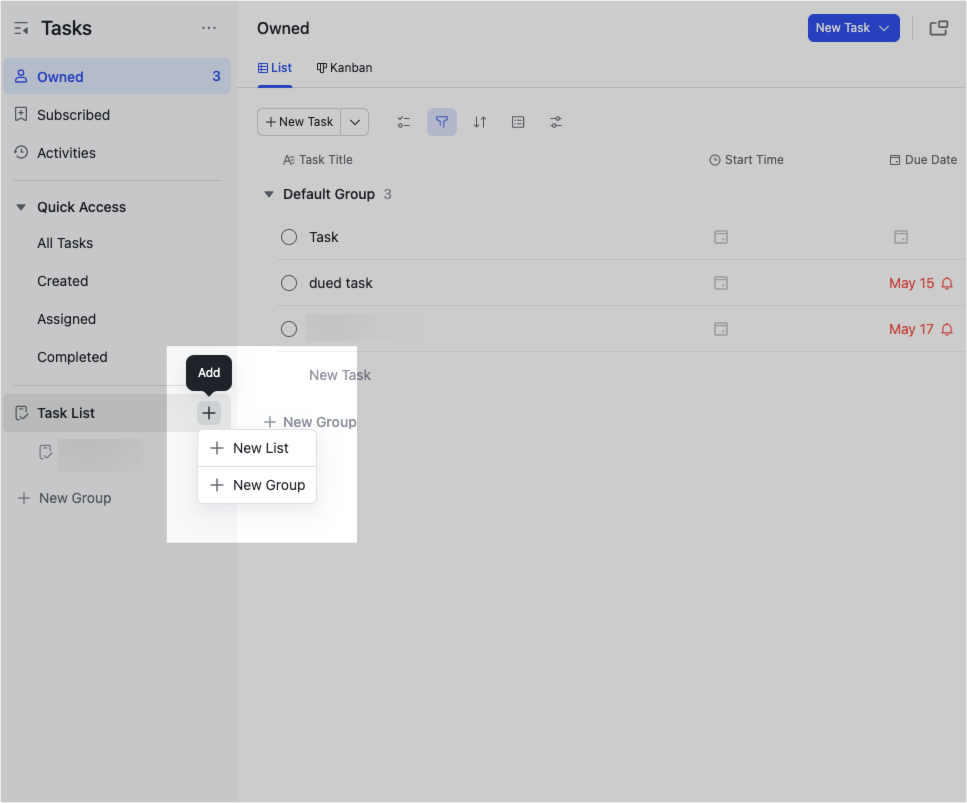Collapse the Quick Access section

[x=21, y=207]
